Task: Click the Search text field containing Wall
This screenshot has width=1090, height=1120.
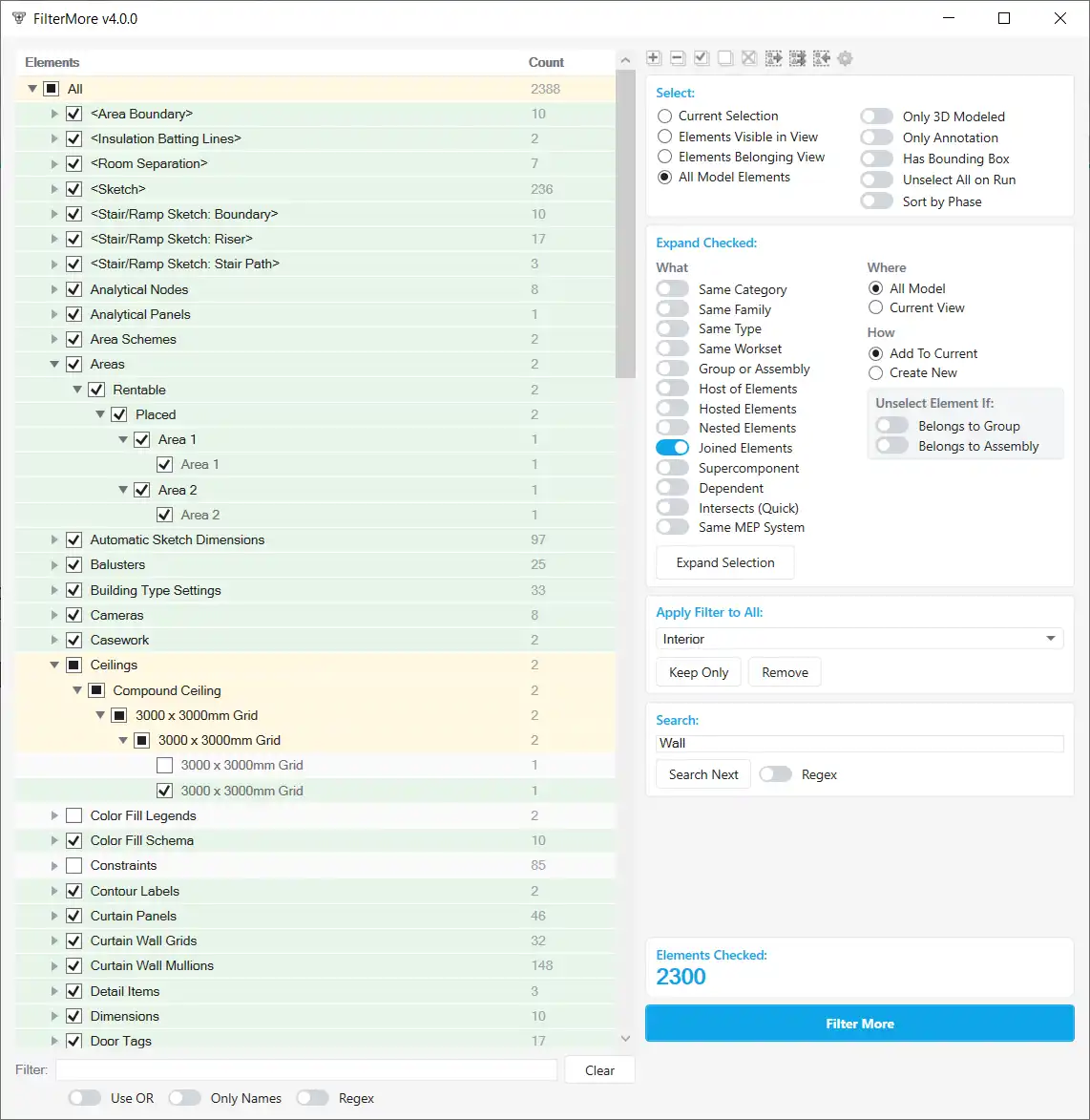Action: [859, 743]
